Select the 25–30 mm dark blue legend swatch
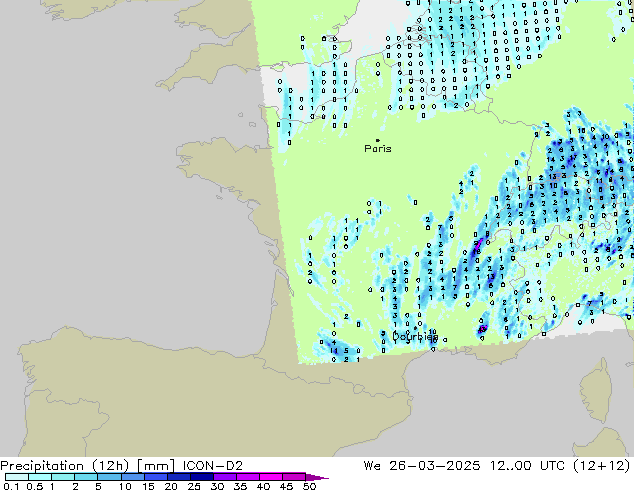 coord(202,477)
